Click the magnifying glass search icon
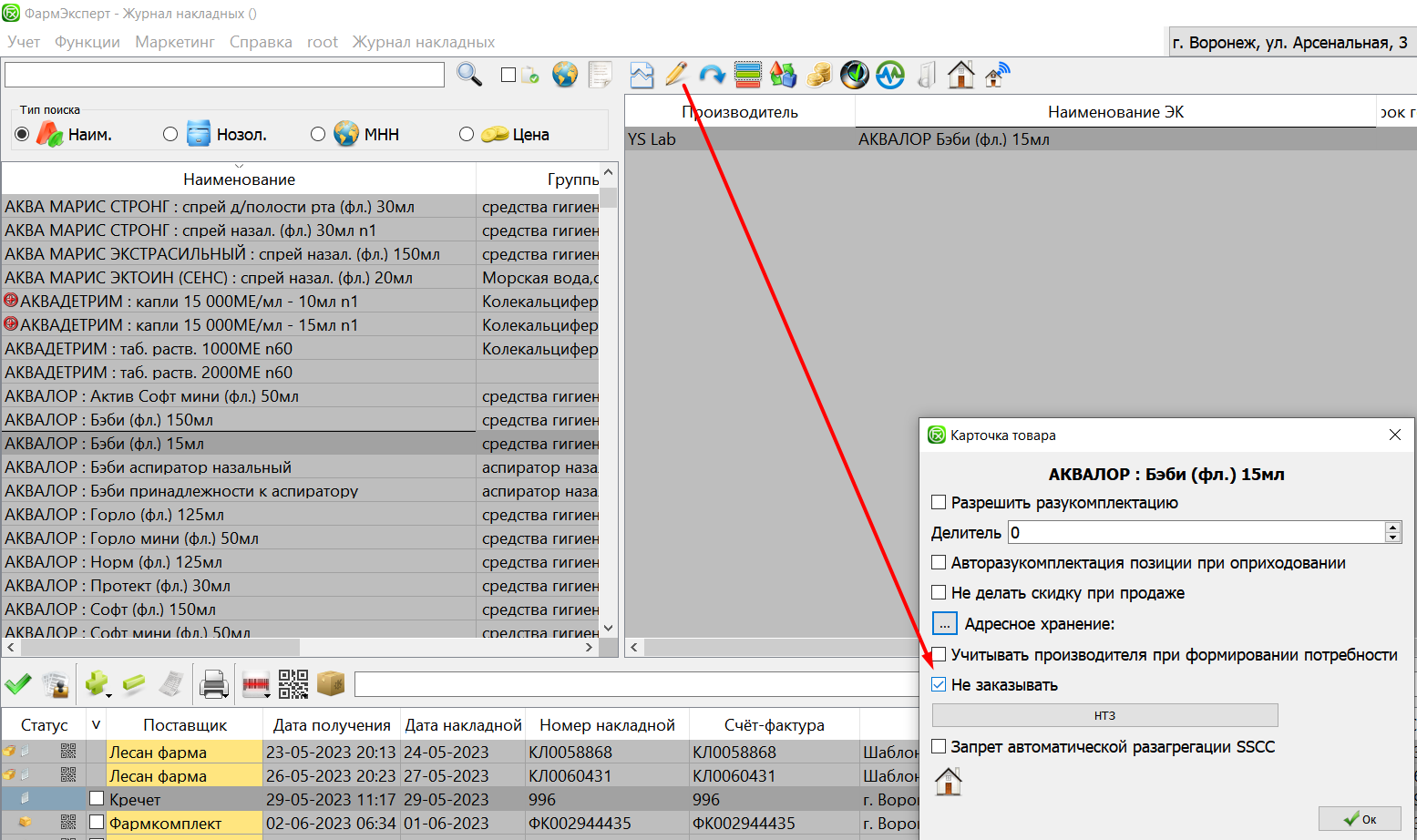The image size is (1417, 840). [469, 75]
